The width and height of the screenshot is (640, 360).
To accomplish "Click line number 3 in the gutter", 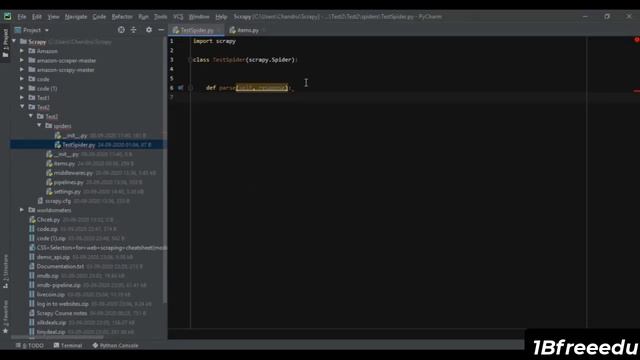I will [x=172, y=60].
